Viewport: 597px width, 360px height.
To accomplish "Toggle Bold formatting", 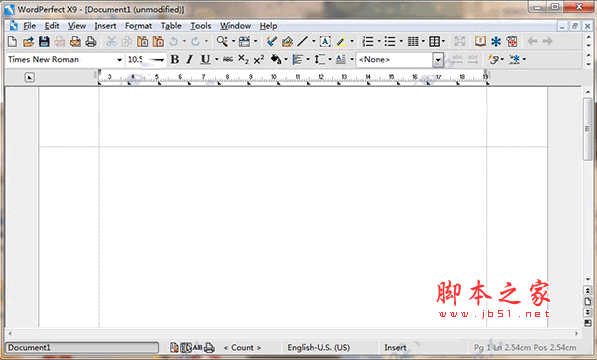I will (x=175, y=59).
